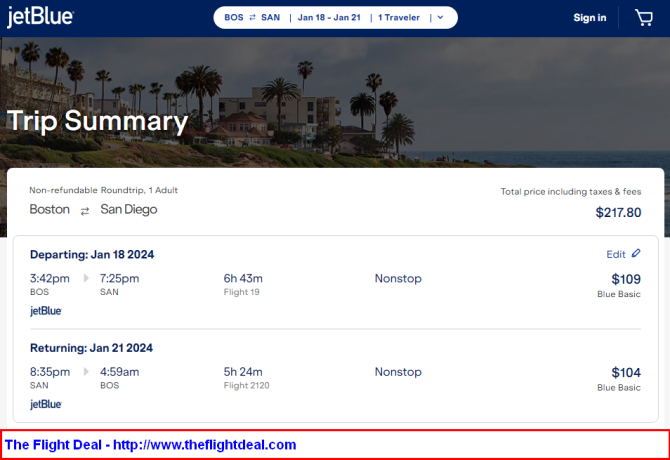
Task: Click 'Departing: Jan 18 2024' heading
Action: (92, 255)
